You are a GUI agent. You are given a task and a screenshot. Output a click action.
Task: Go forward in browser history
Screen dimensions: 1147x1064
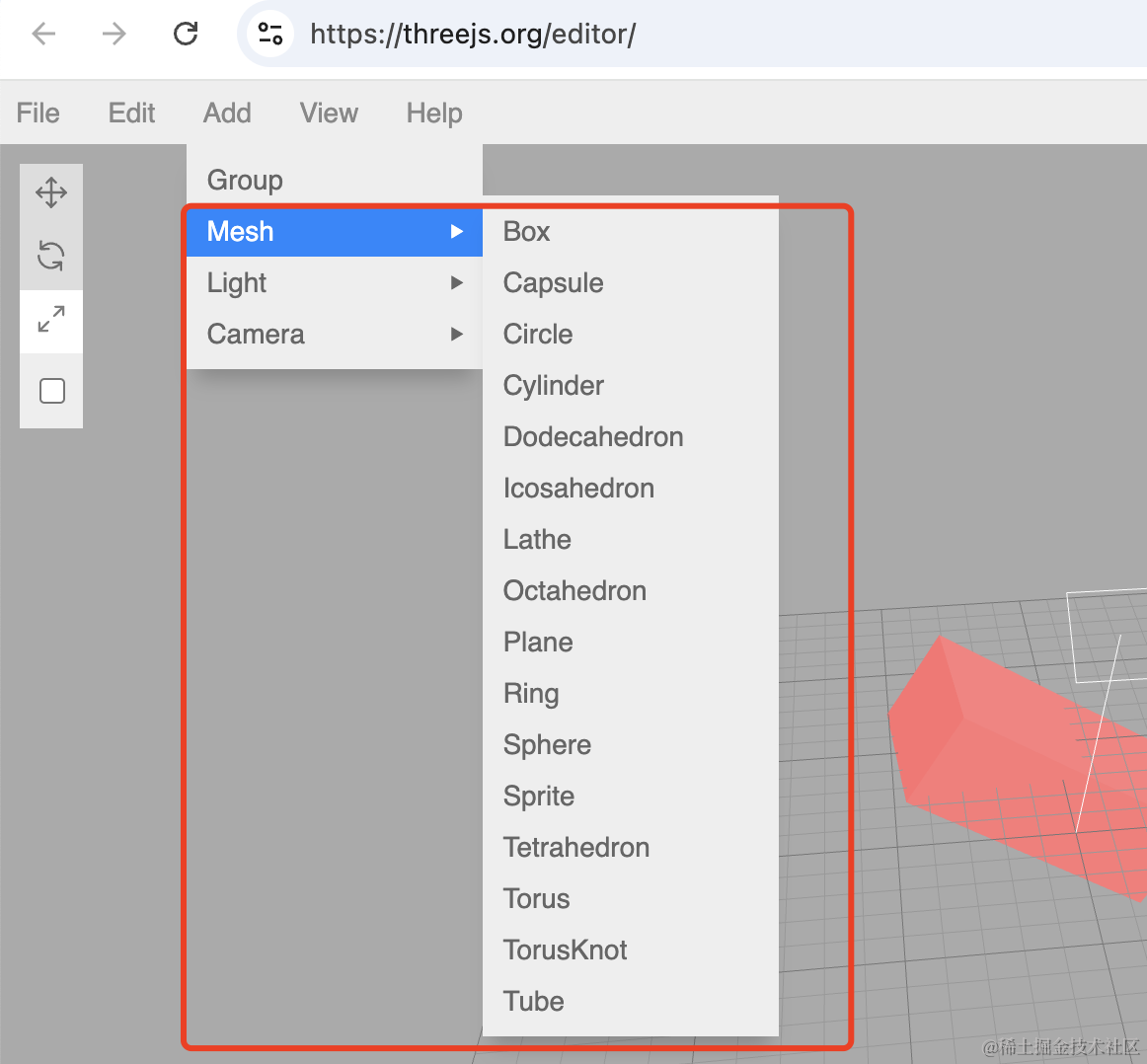click(x=115, y=34)
